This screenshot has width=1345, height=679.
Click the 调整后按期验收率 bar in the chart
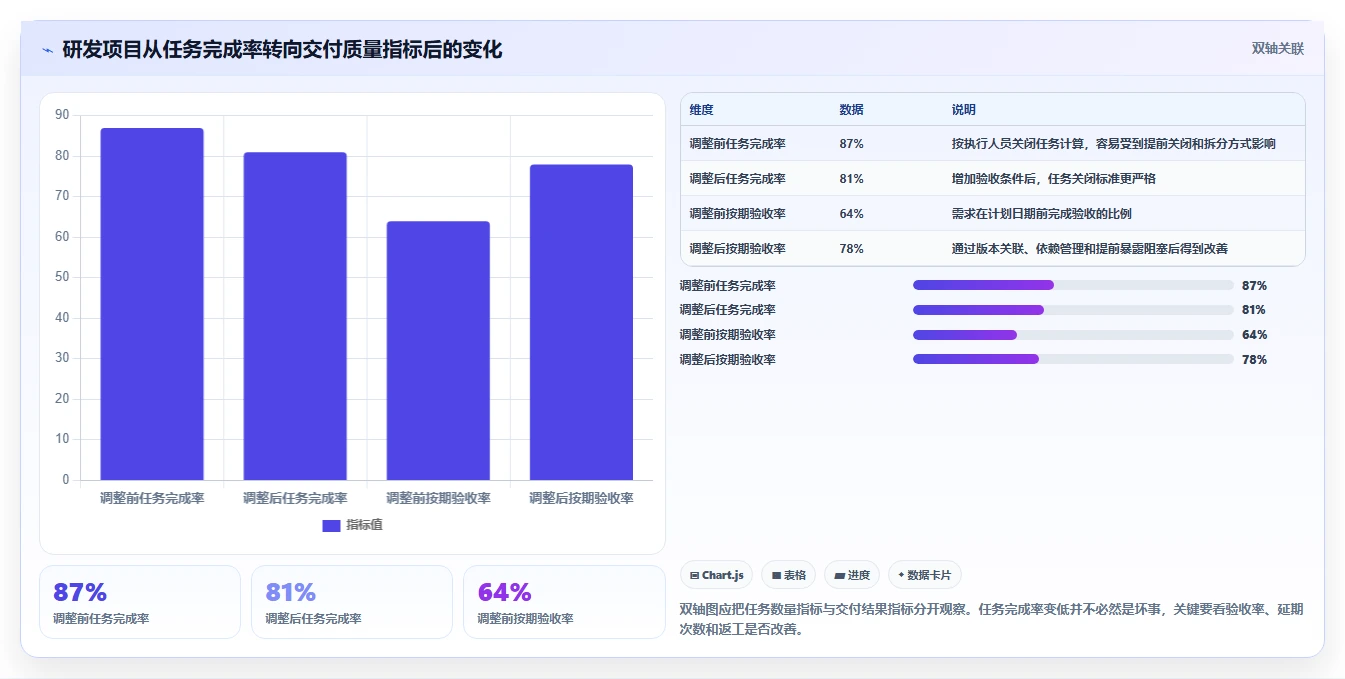coord(581,322)
